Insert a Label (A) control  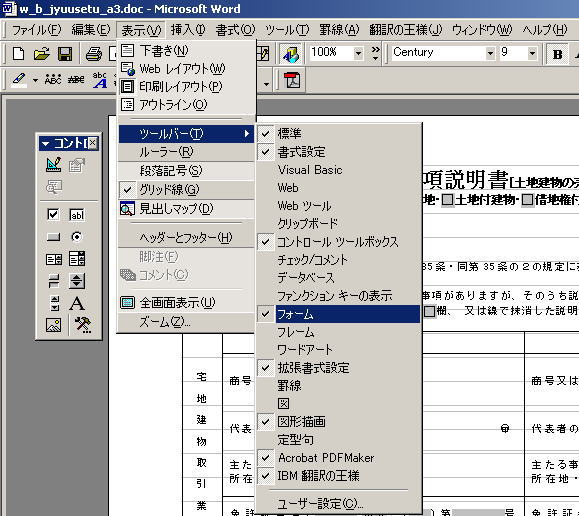tap(76, 304)
